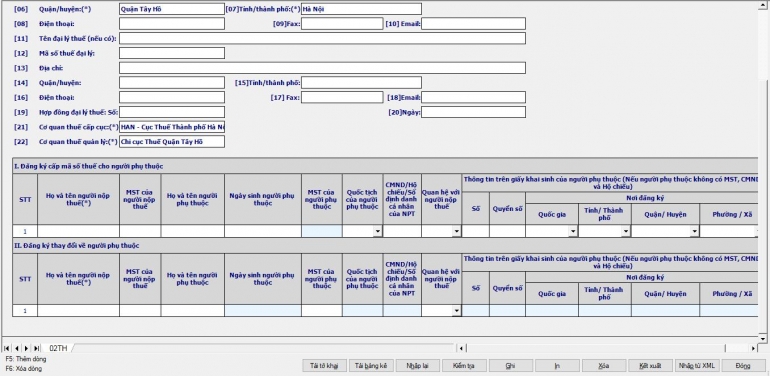Viewport: 770px width, 376px height.
Task: Open Quốc tịch dropdown in section I row
Action: pos(378,231)
